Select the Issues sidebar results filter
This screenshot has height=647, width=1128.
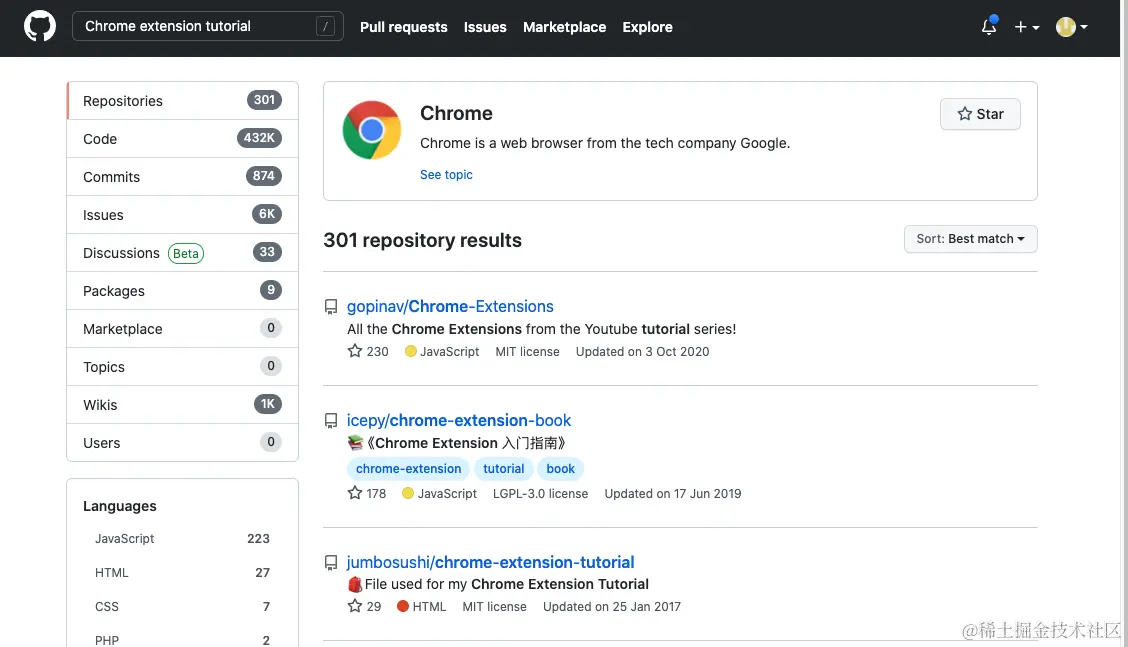tap(182, 215)
